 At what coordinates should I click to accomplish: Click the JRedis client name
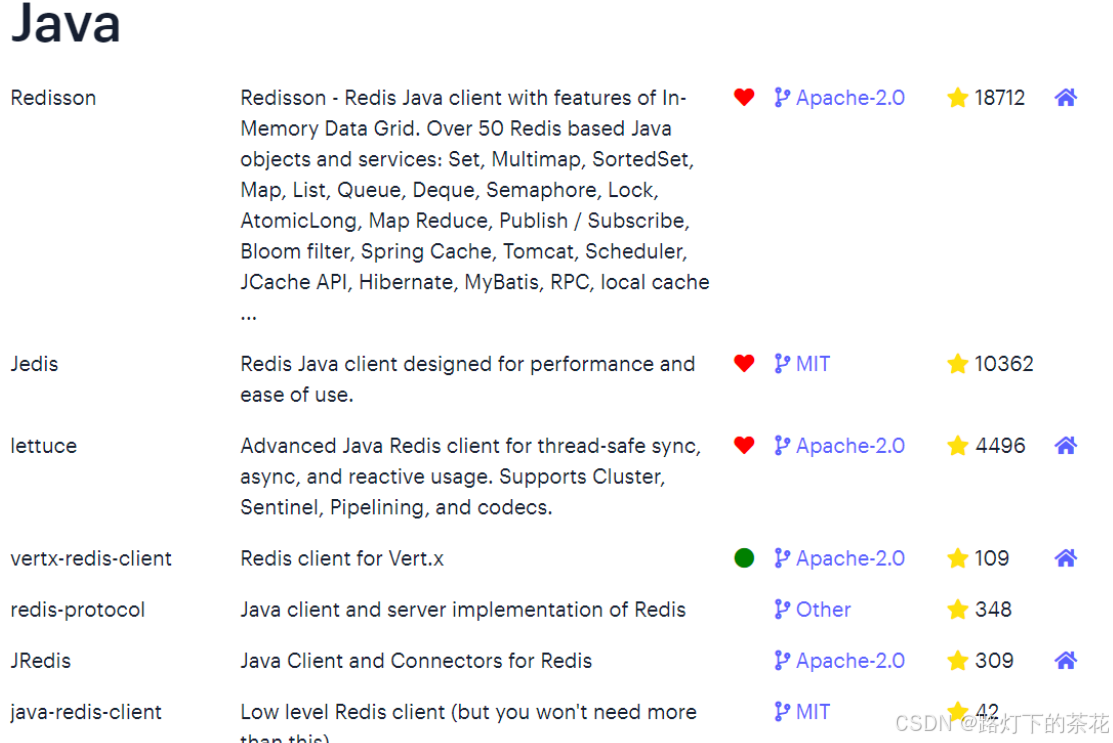40,660
